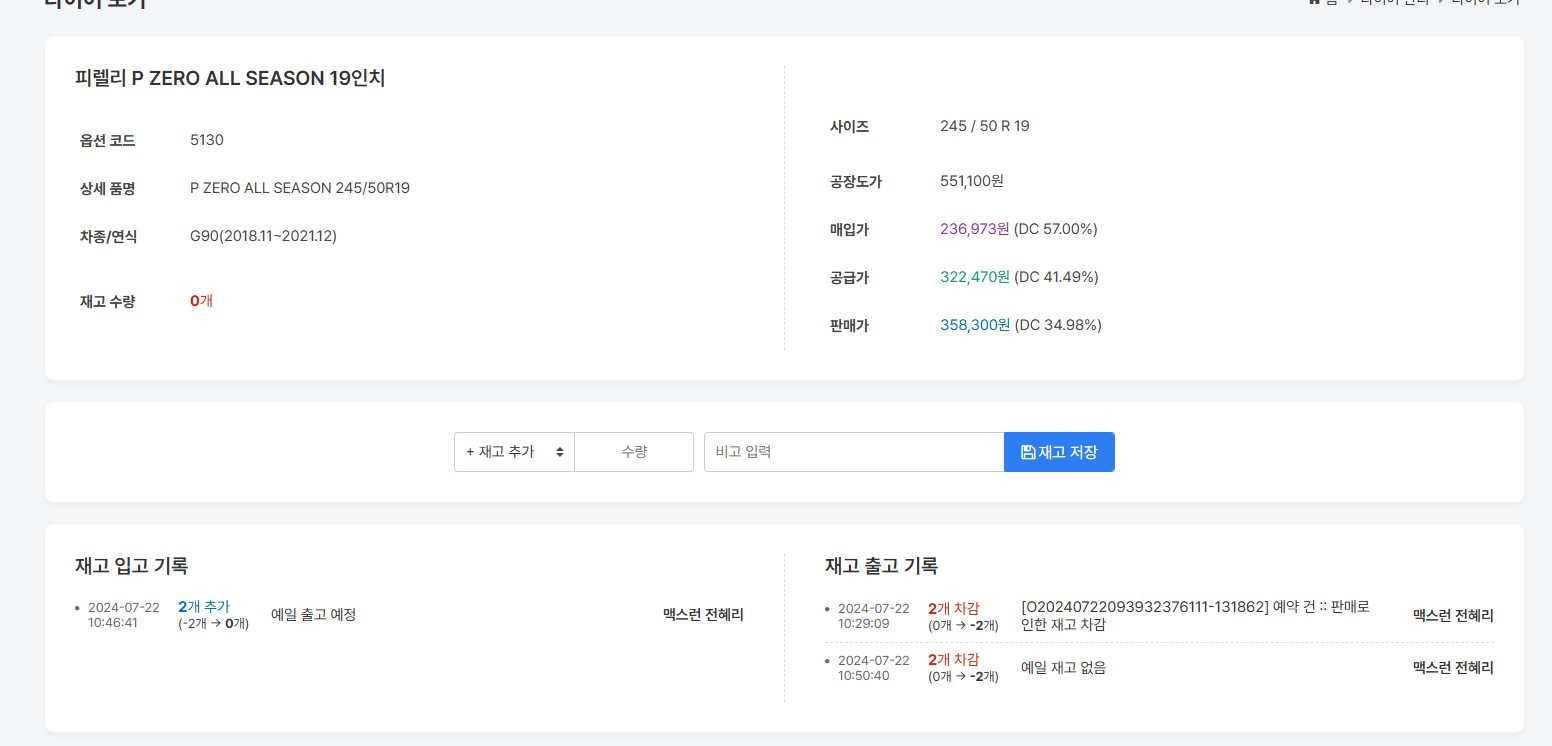Click the vehicle model G90(2018.11~2021.12) text
This screenshot has height=746, width=1552.
263,236
